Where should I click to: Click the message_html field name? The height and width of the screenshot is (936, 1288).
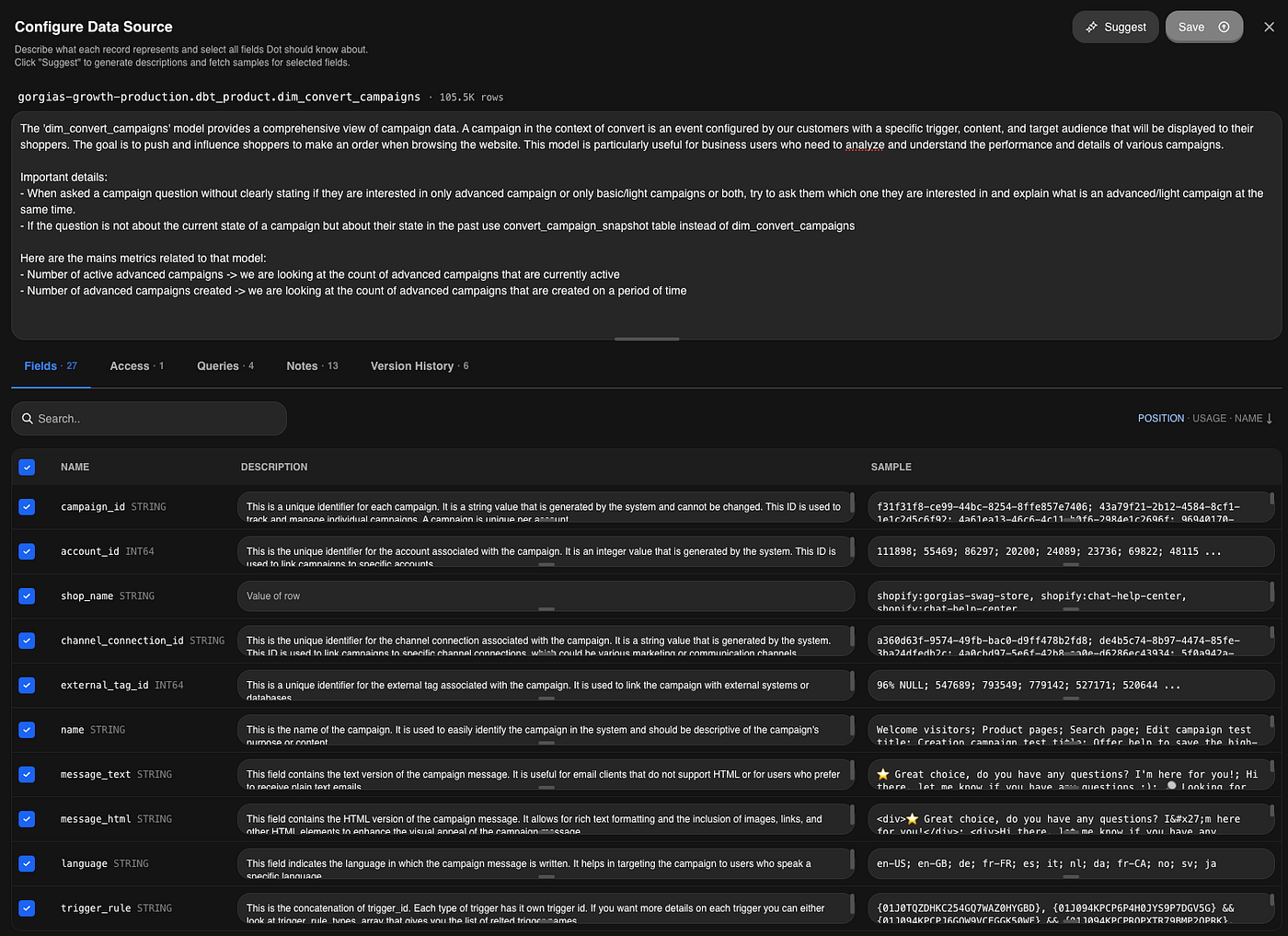(x=96, y=819)
